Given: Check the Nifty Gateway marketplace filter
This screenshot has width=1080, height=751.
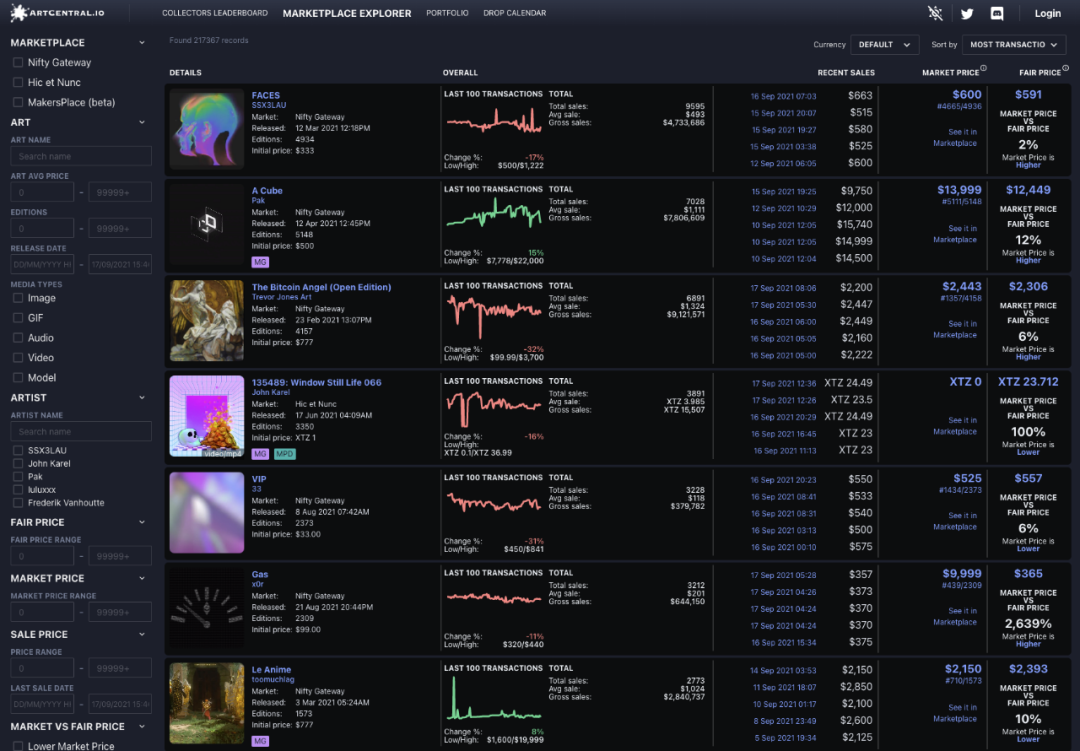Looking at the screenshot, I should pyautogui.click(x=18, y=62).
